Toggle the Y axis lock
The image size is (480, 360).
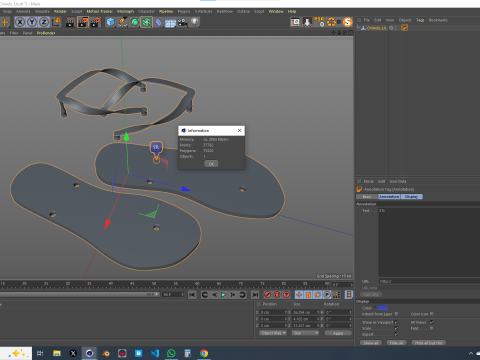click(32, 22)
